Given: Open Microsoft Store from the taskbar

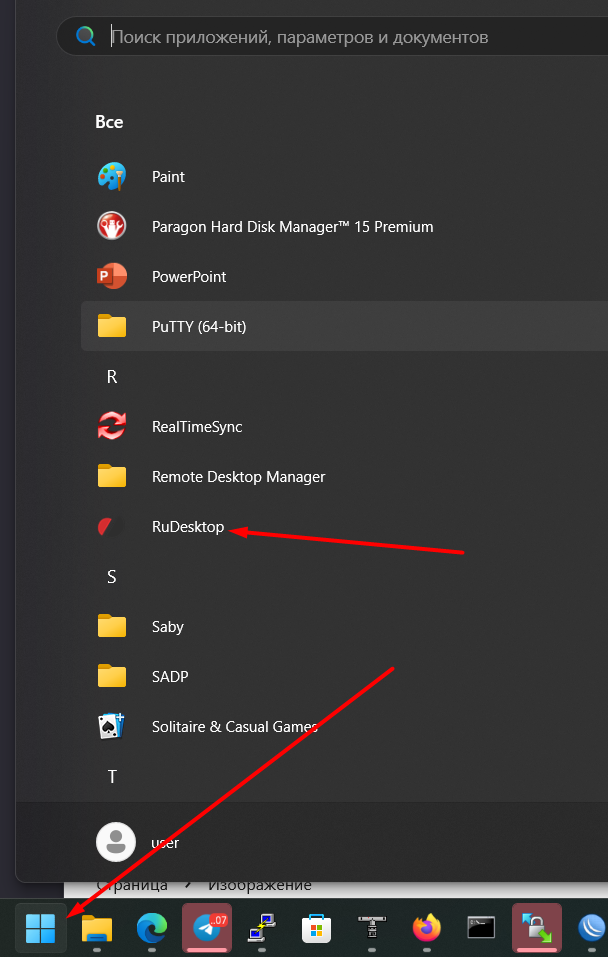Looking at the screenshot, I should 317,928.
